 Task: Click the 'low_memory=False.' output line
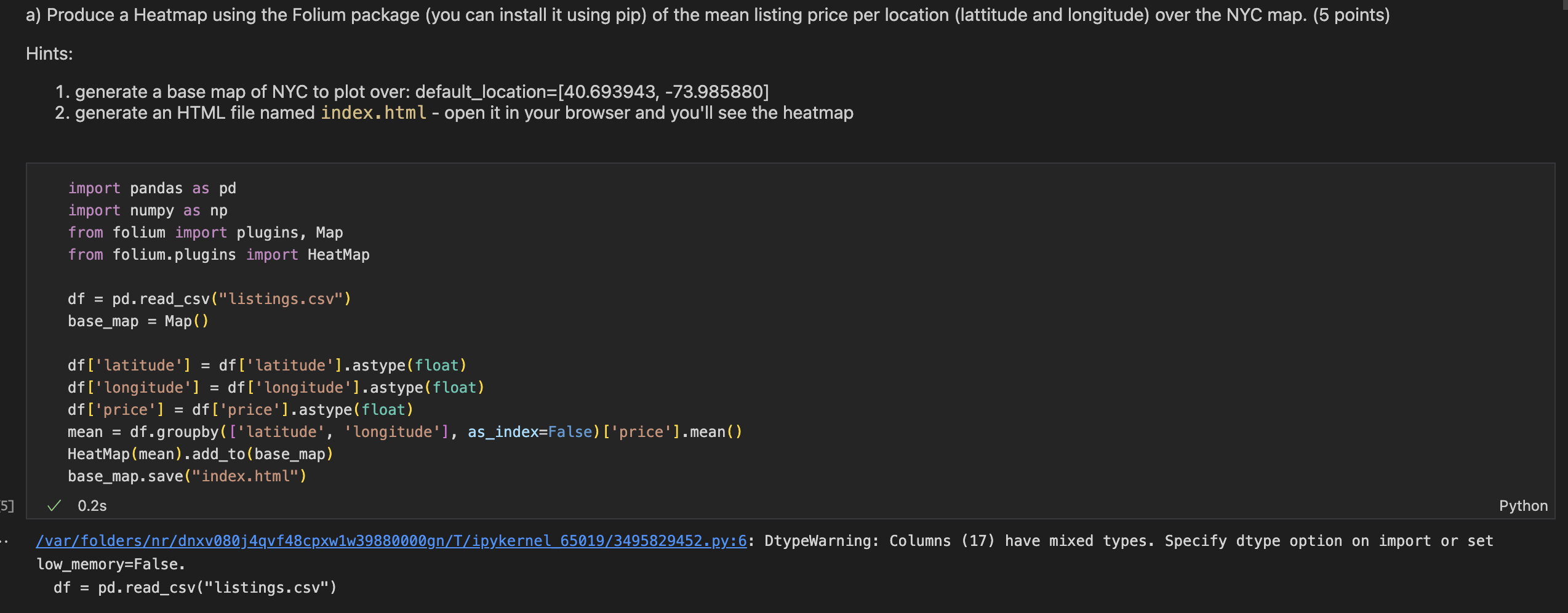coord(111,564)
